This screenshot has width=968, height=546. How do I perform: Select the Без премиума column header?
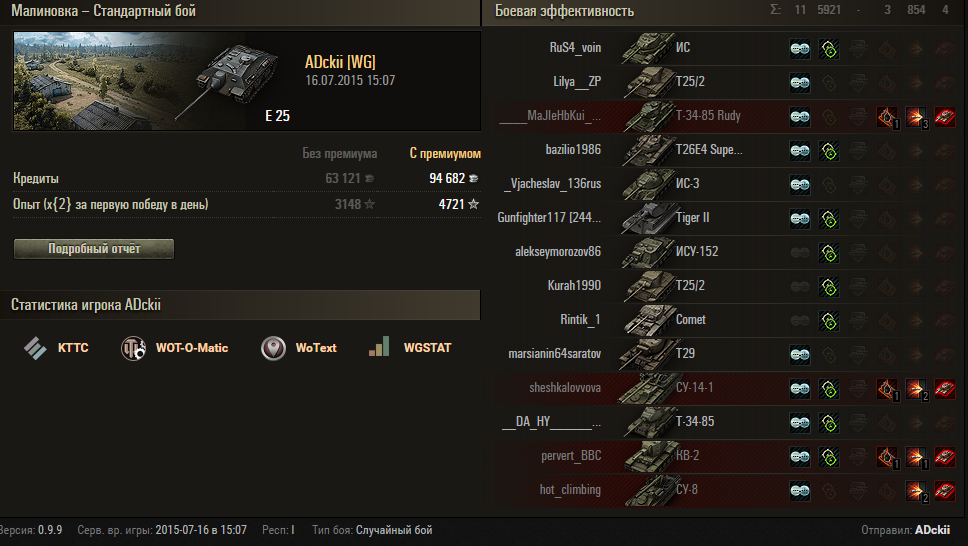click(x=340, y=153)
